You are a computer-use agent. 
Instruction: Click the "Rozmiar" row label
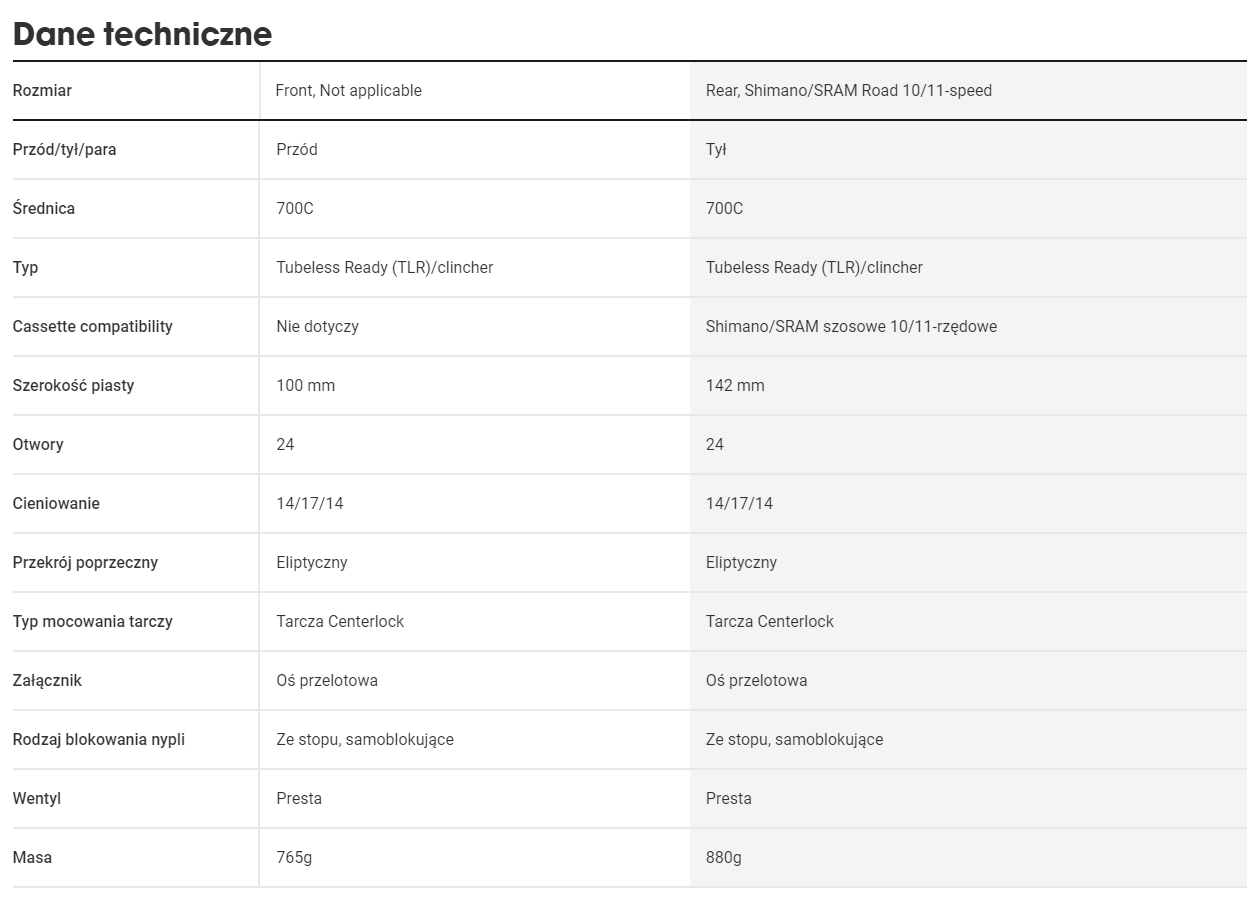42,91
